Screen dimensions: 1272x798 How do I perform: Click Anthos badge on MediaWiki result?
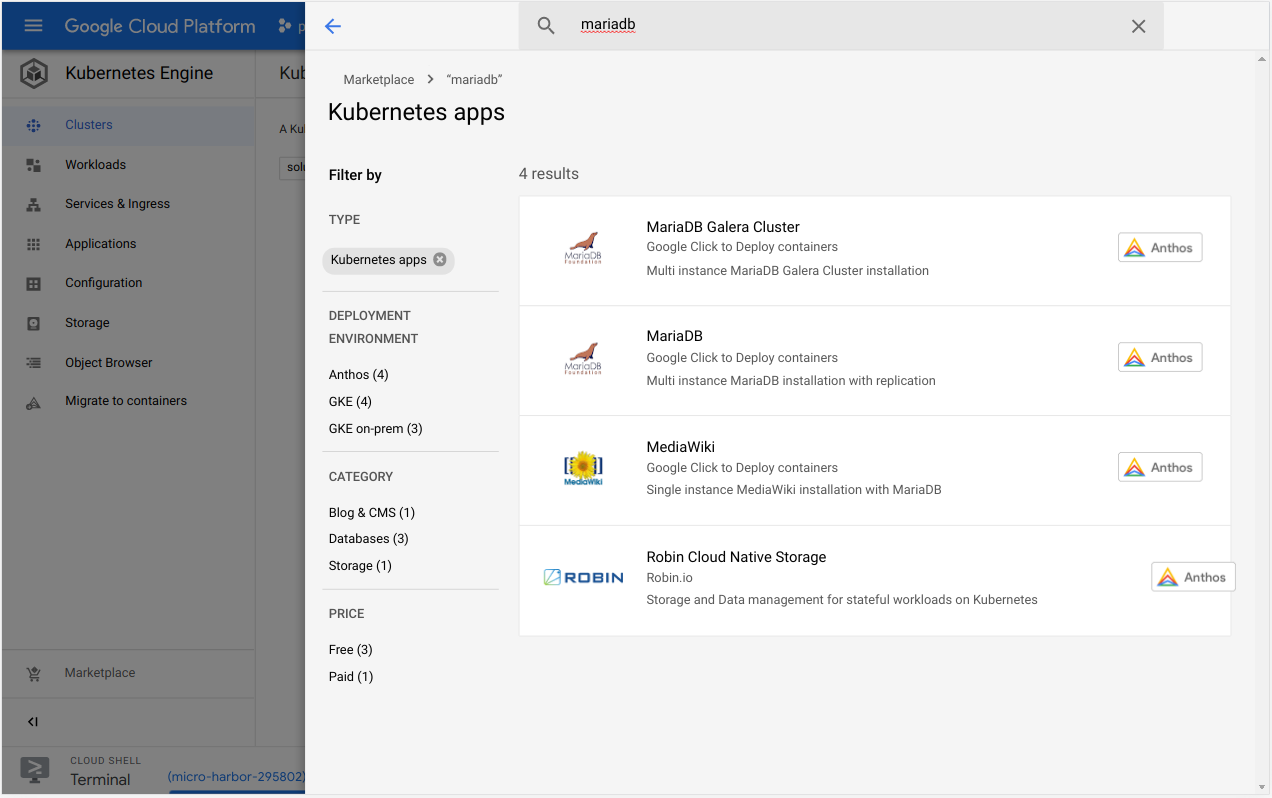[1159, 468]
